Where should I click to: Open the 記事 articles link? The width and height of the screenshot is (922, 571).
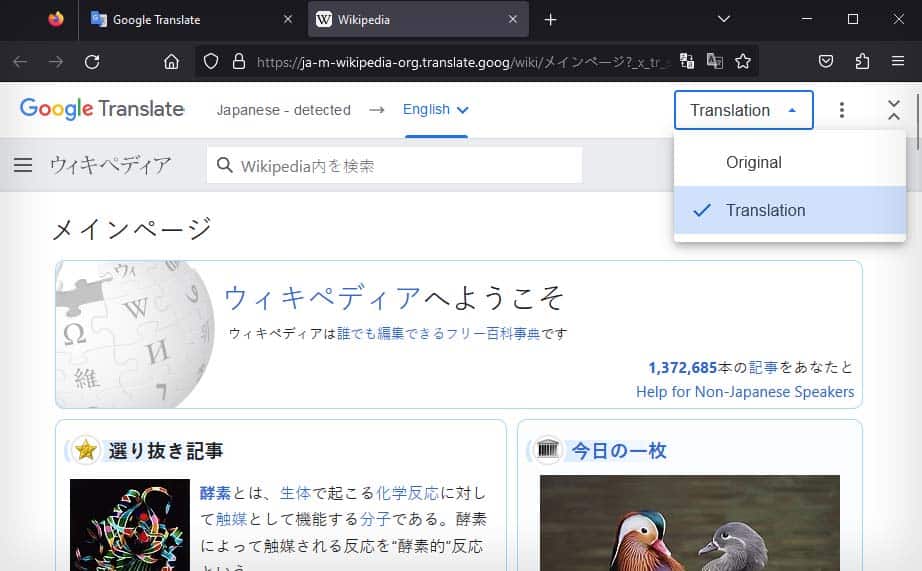pyautogui.click(x=763, y=368)
